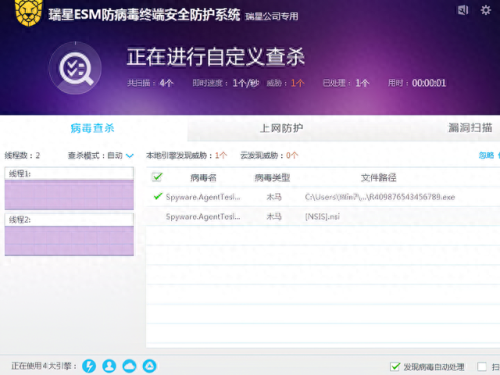Screen dimensions: 500x375
Task: Click the 忽略 link
Action: pyautogui.click(x=486, y=155)
